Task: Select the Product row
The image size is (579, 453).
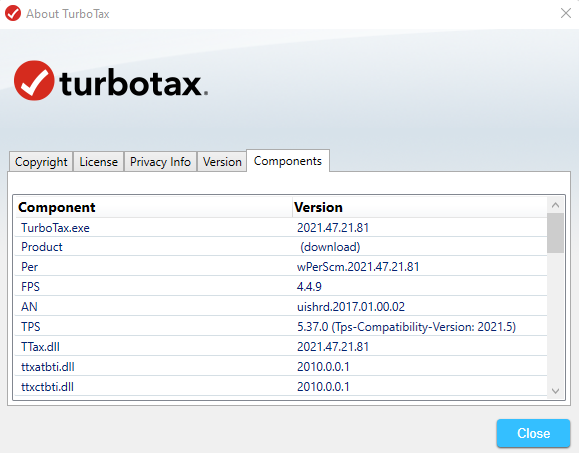Action: tap(281, 247)
